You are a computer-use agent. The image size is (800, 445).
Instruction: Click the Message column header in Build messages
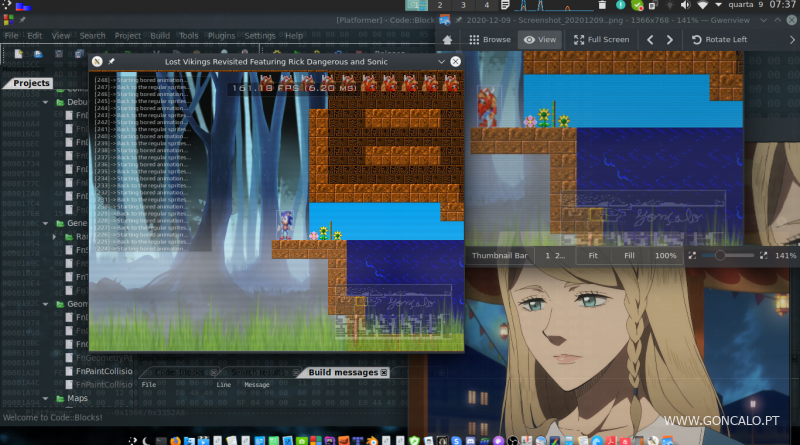[257, 385]
